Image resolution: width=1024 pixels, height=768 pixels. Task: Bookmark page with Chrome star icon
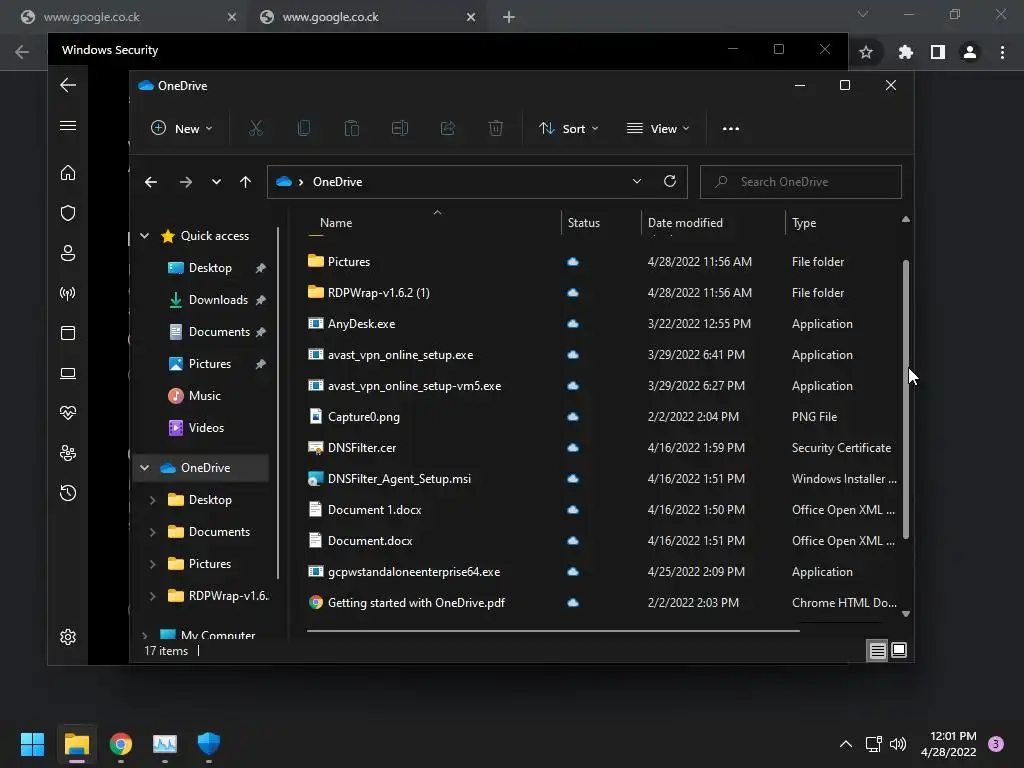(x=866, y=52)
